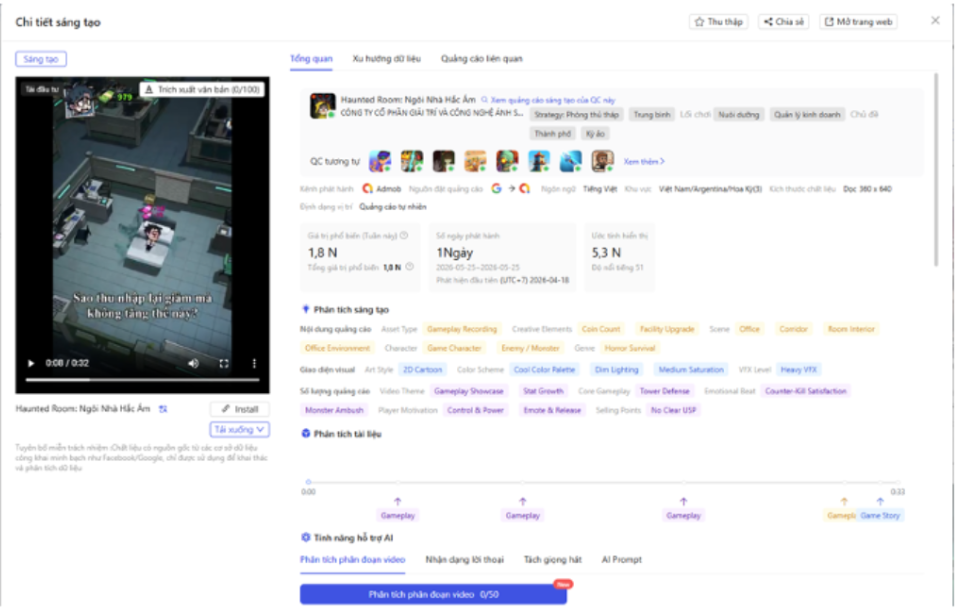Expand Xem thêm similar ads

coord(644,162)
